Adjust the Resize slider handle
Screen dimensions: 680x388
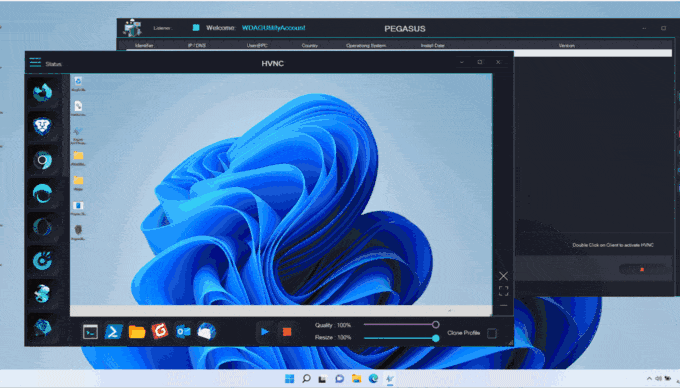pos(435,338)
